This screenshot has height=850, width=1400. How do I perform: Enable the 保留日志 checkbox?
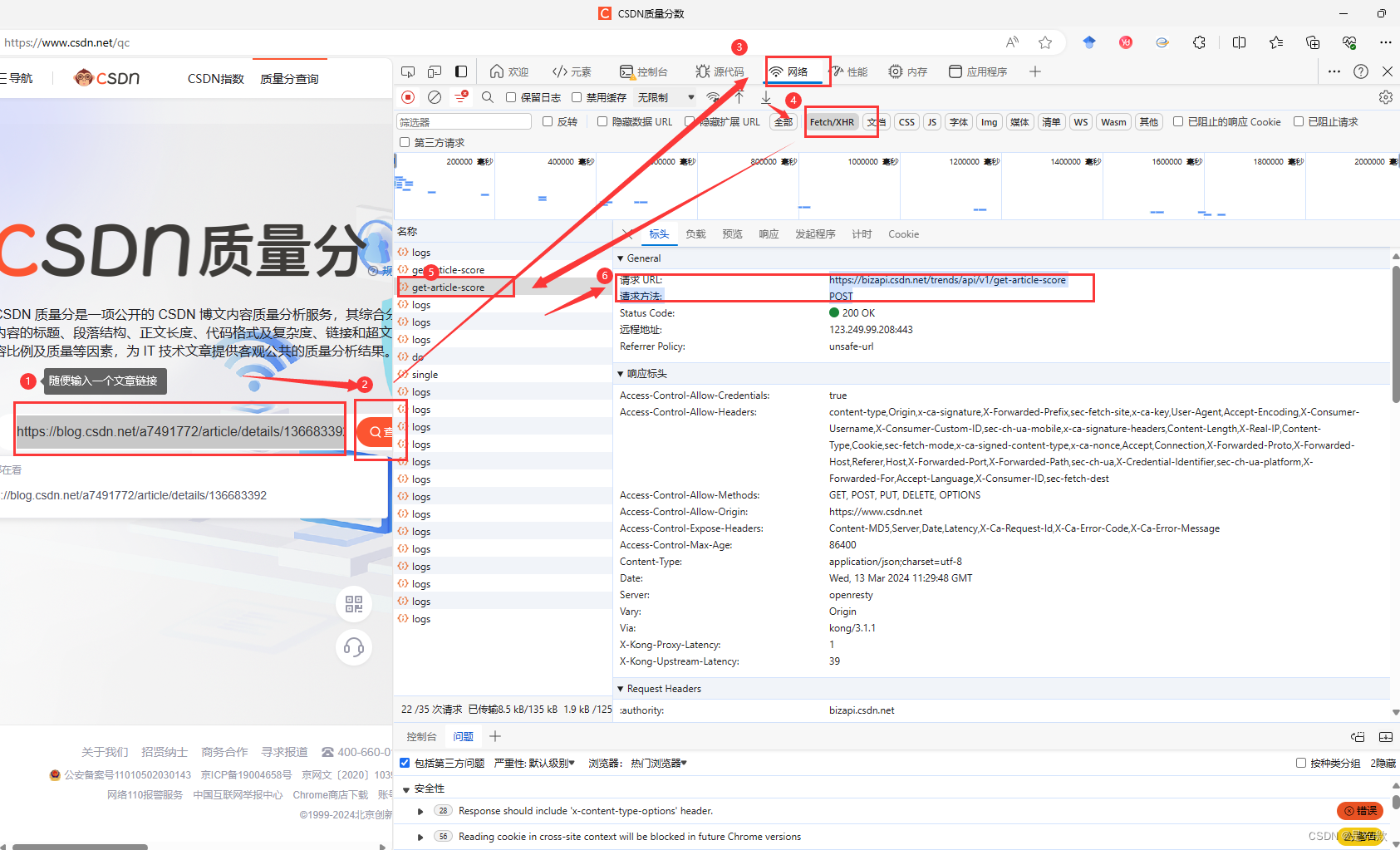click(x=511, y=97)
